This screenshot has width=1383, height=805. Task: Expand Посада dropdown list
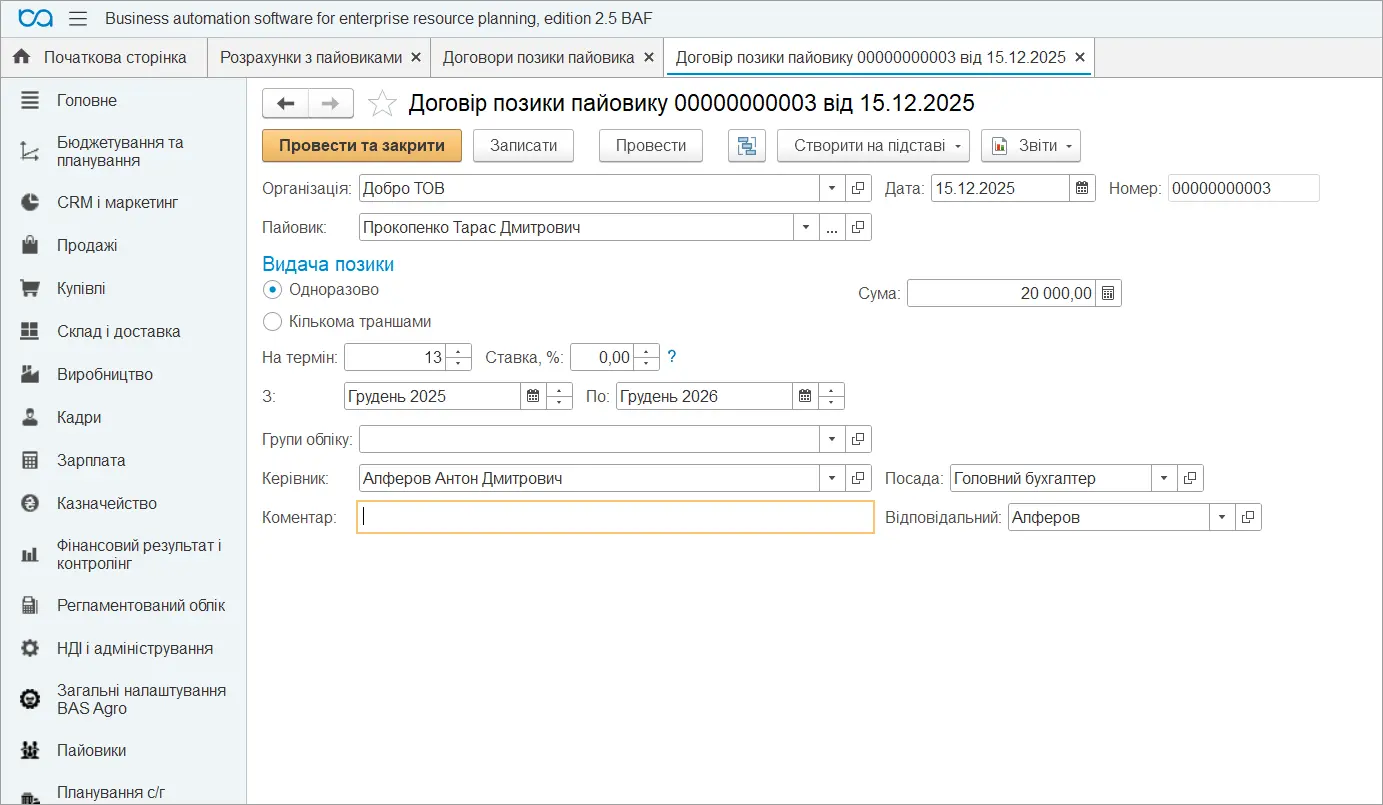(x=1164, y=478)
